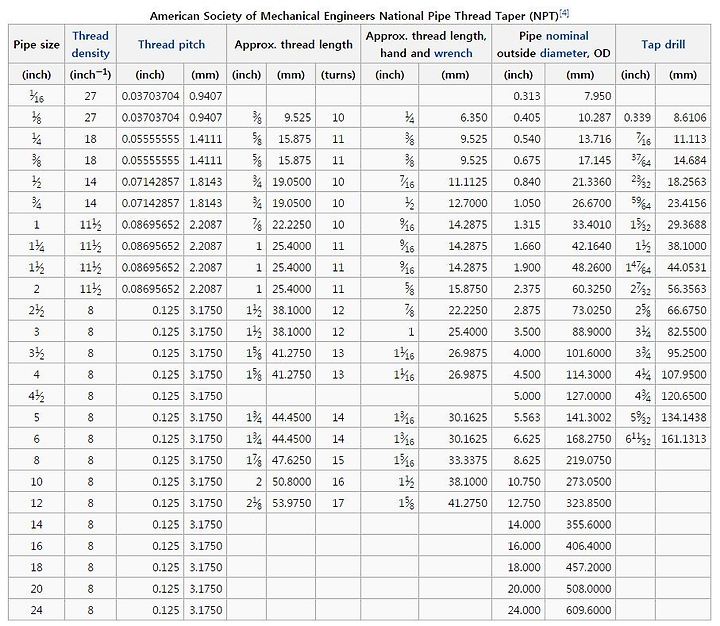Select outside diameter 127.0000
The width and height of the screenshot is (720, 626).
[x=589, y=396]
